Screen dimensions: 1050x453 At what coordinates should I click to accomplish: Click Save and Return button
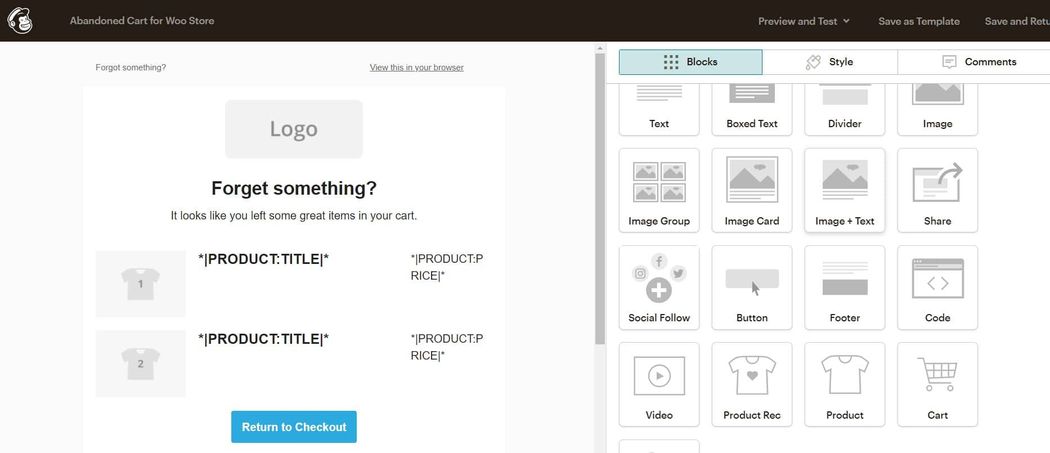pos(1017,21)
